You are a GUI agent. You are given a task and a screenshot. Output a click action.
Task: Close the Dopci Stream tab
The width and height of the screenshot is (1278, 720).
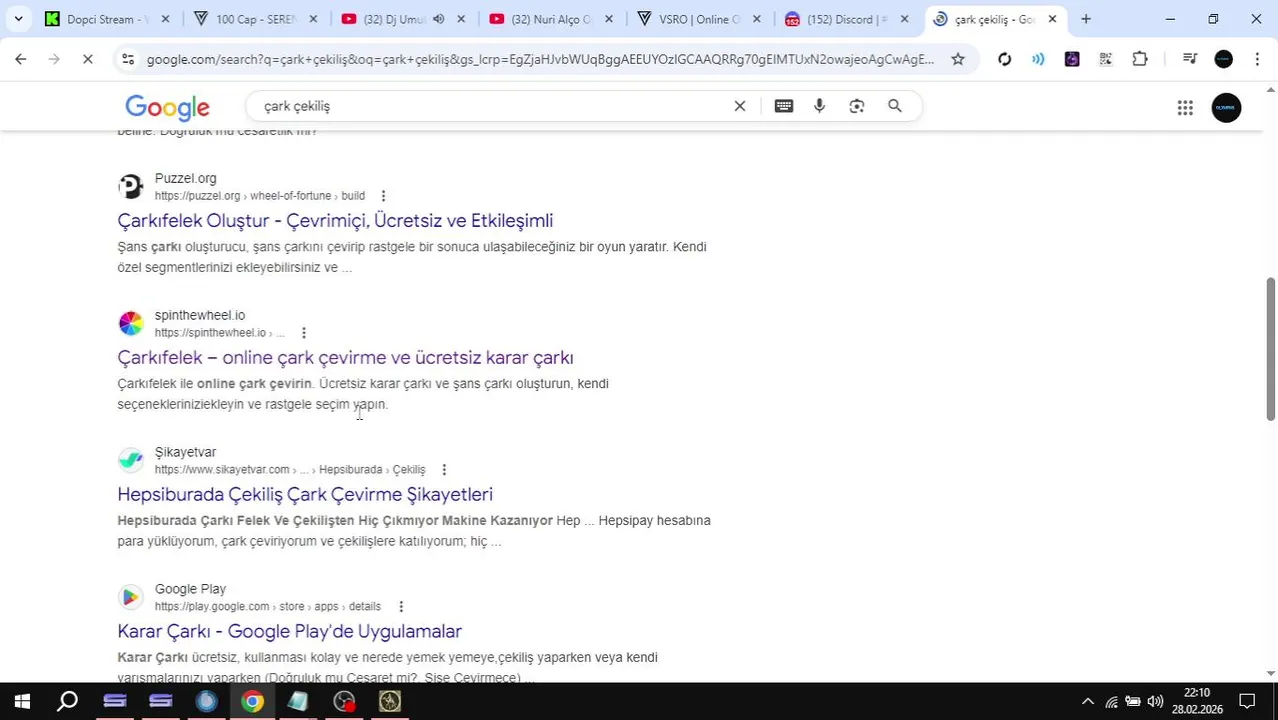[166, 19]
